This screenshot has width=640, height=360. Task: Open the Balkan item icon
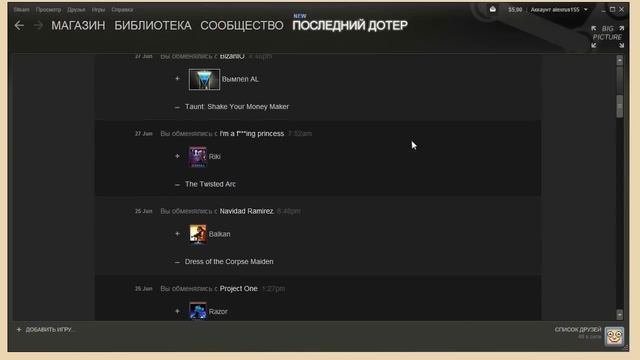tap(198, 234)
